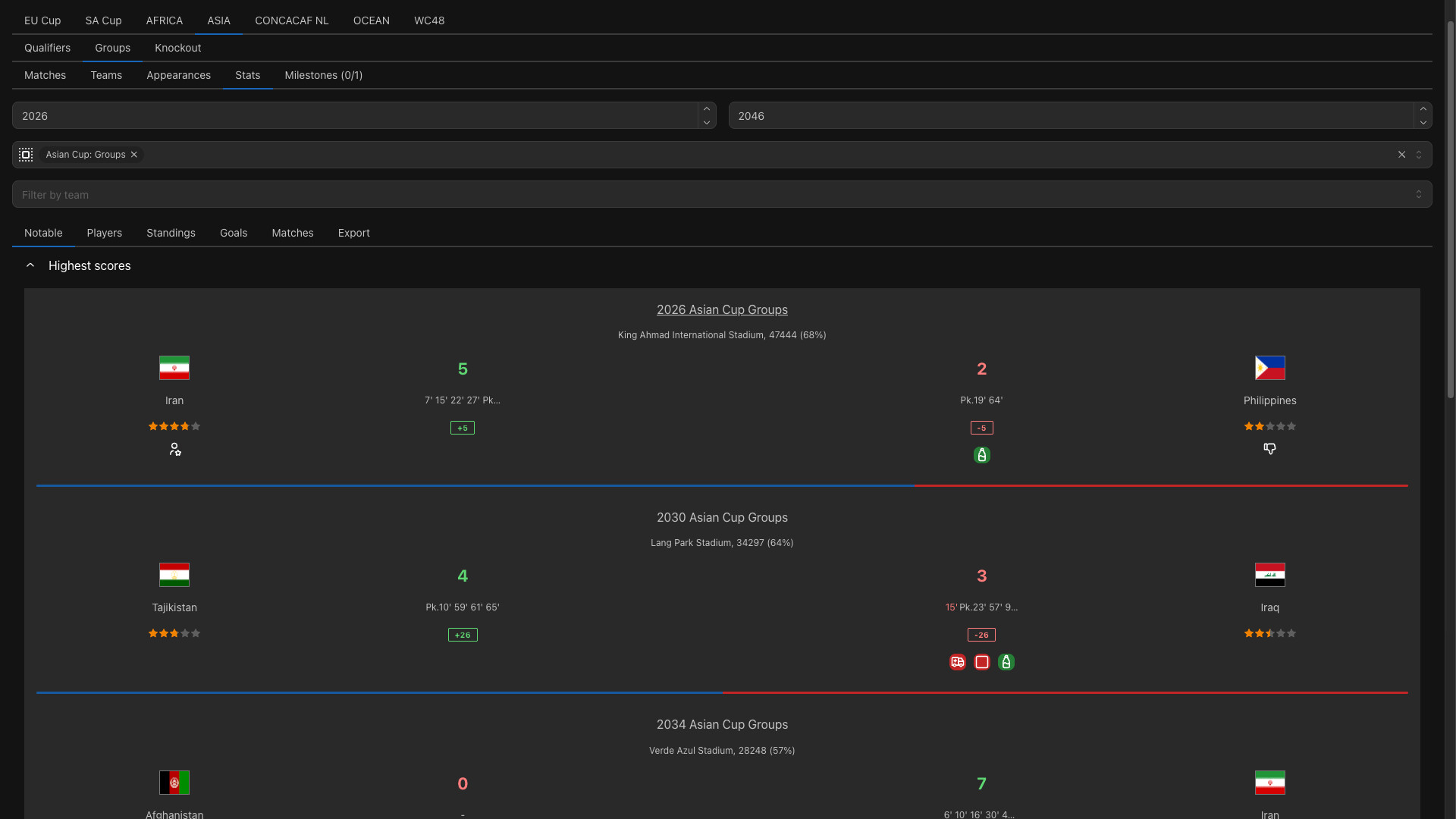Click the +26 rating badge for Tajikistan
The image size is (1456, 819).
coord(463,635)
